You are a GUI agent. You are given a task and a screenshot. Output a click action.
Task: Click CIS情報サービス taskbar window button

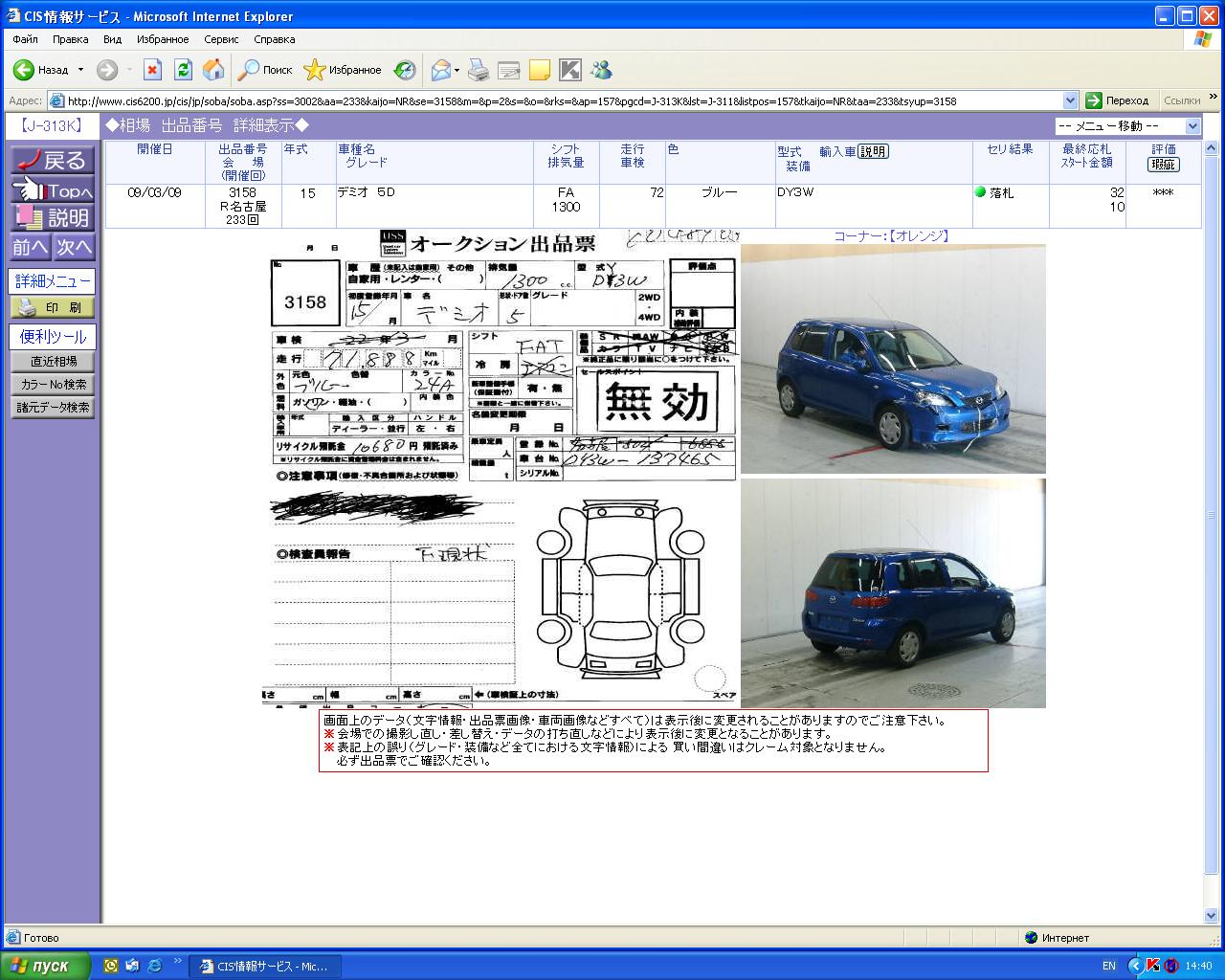(264, 966)
